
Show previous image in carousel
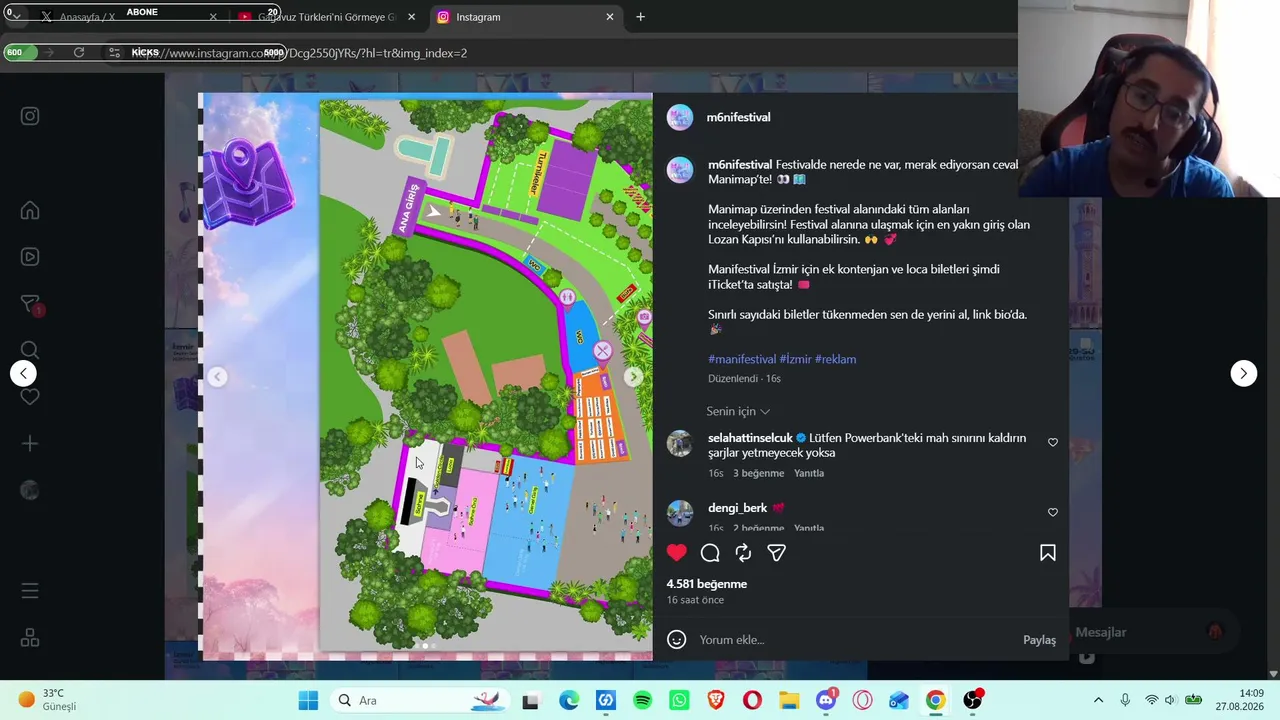217,377
